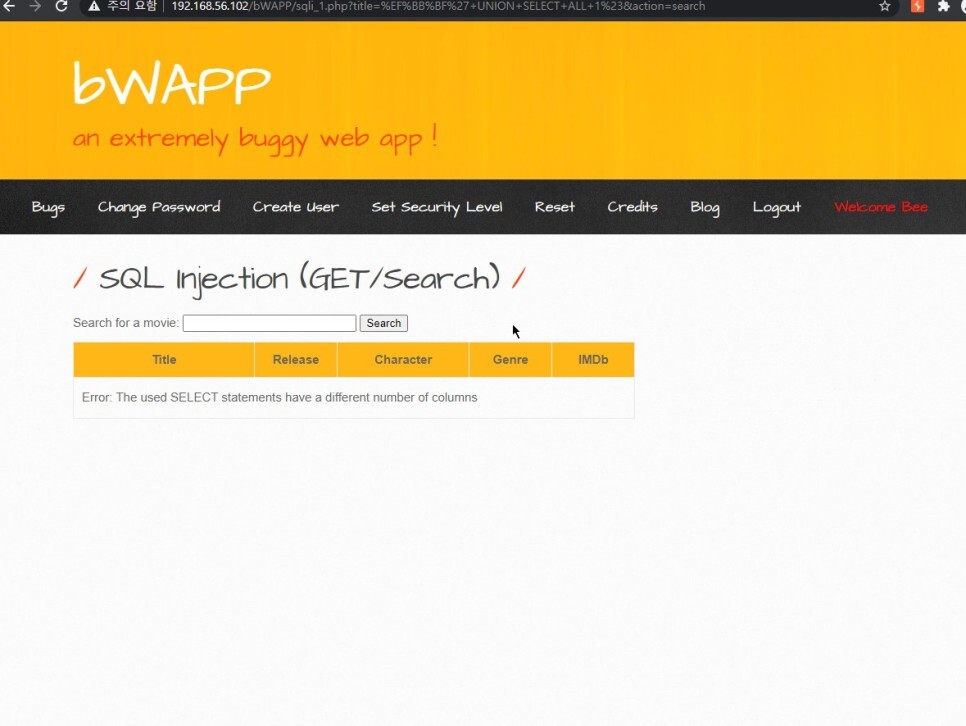The height and width of the screenshot is (726, 966).
Task: Select the Genre column header
Action: (510, 359)
